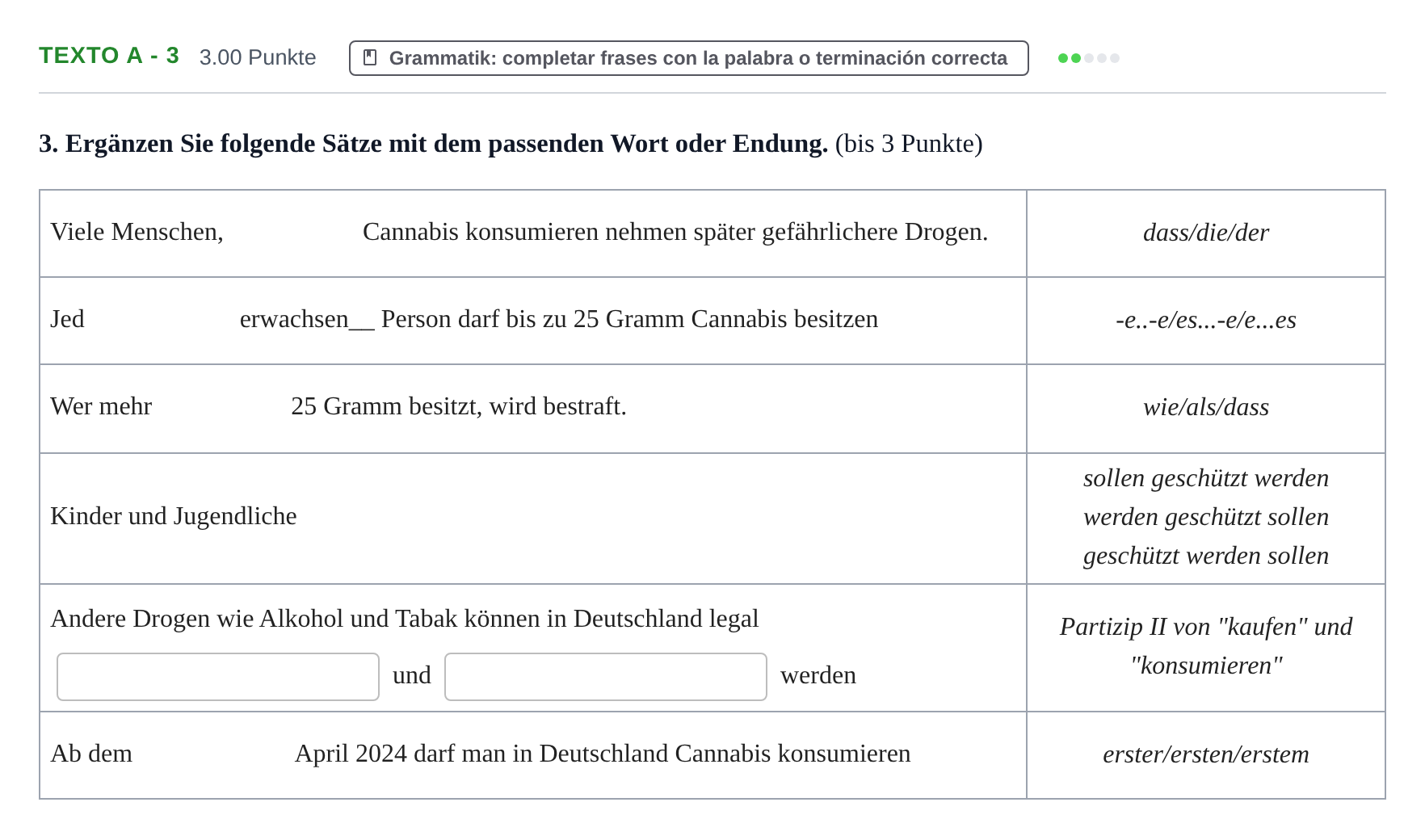Click the word "werden" after the blanks
The width and height of the screenshot is (1425, 840).
pyautogui.click(x=818, y=675)
